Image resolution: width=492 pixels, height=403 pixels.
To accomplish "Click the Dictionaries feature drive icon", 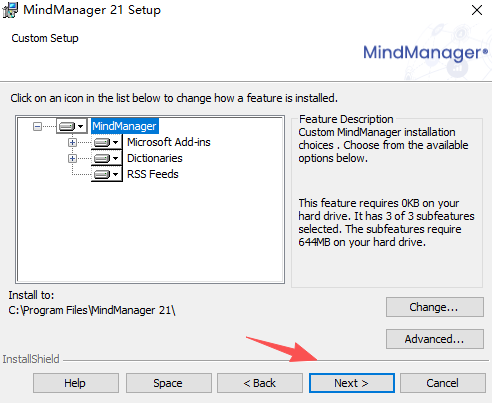I will [x=102, y=158].
